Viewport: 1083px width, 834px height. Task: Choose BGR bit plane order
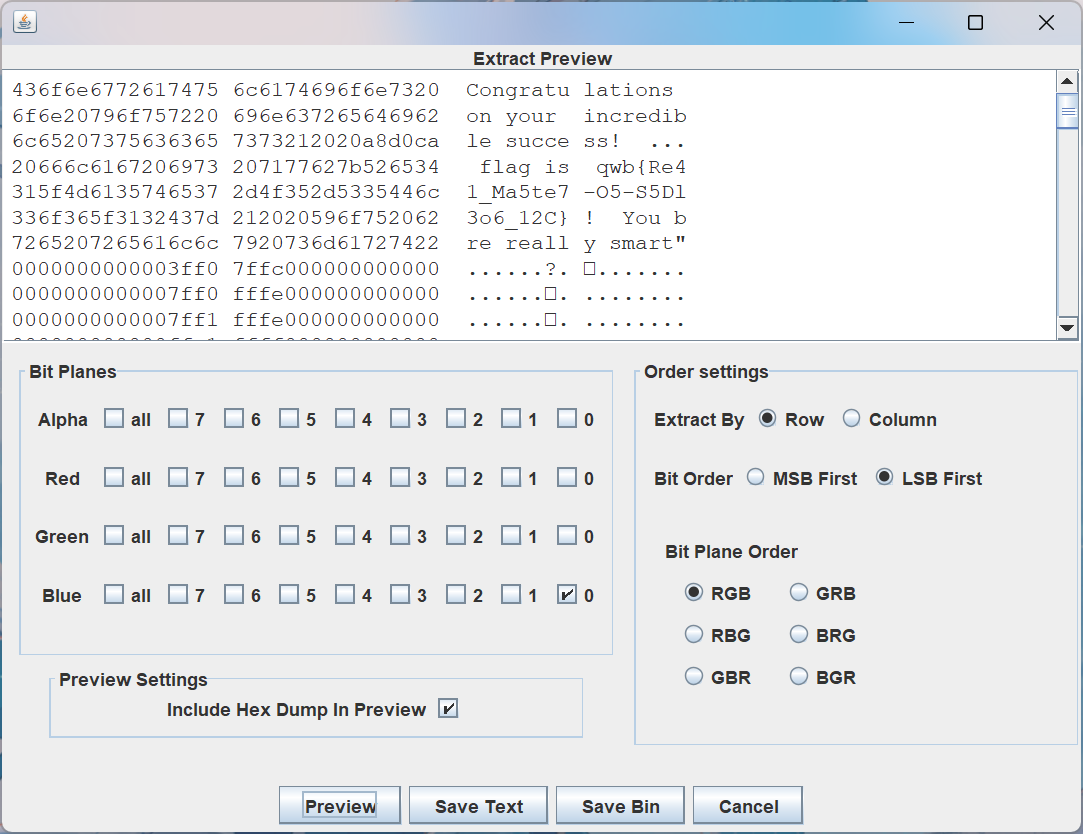(799, 677)
